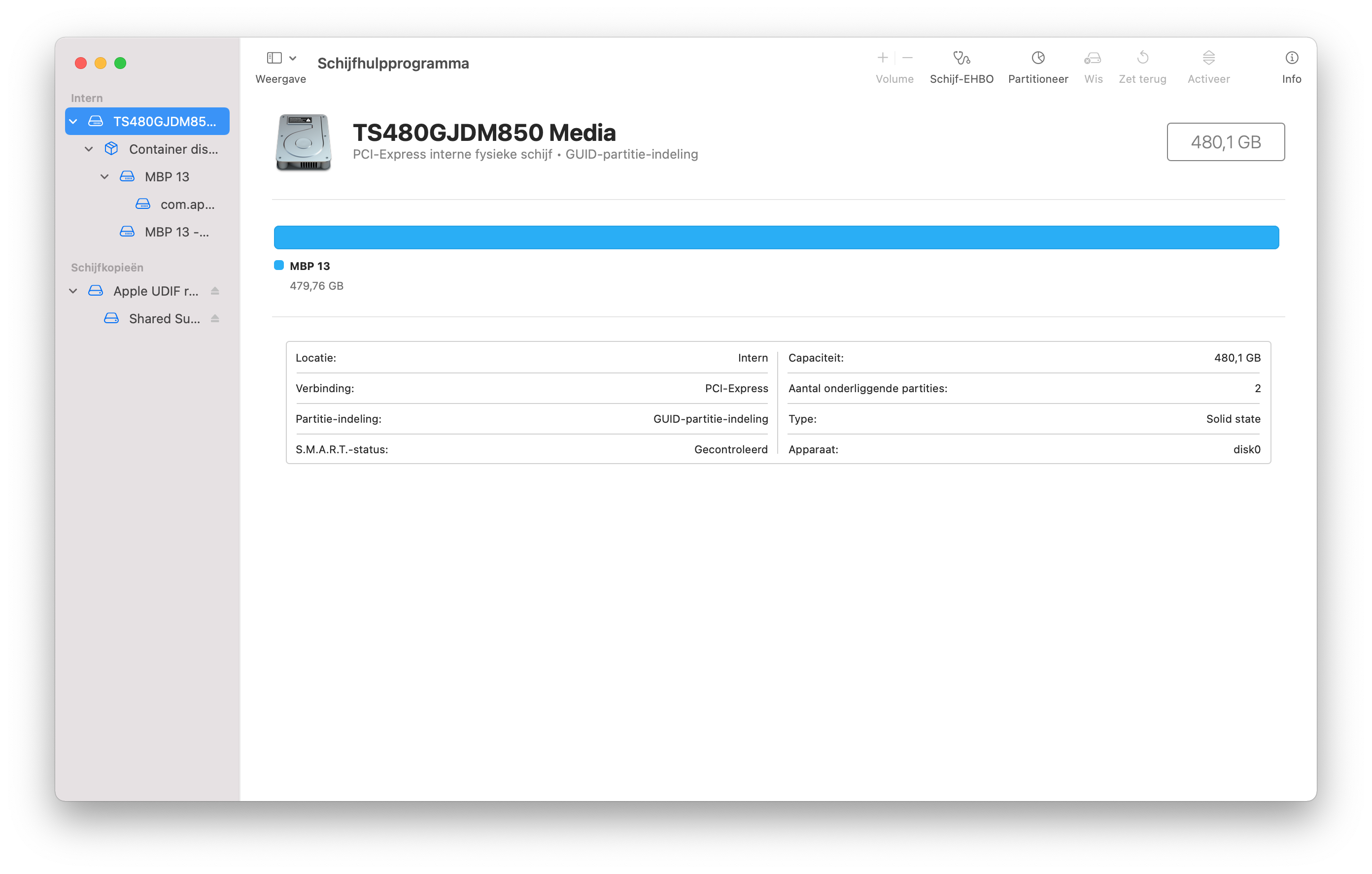The height and width of the screenshot is (874, 1372).
Task: Click the Info toolbar icon
Action: [x=1291, y=58]
